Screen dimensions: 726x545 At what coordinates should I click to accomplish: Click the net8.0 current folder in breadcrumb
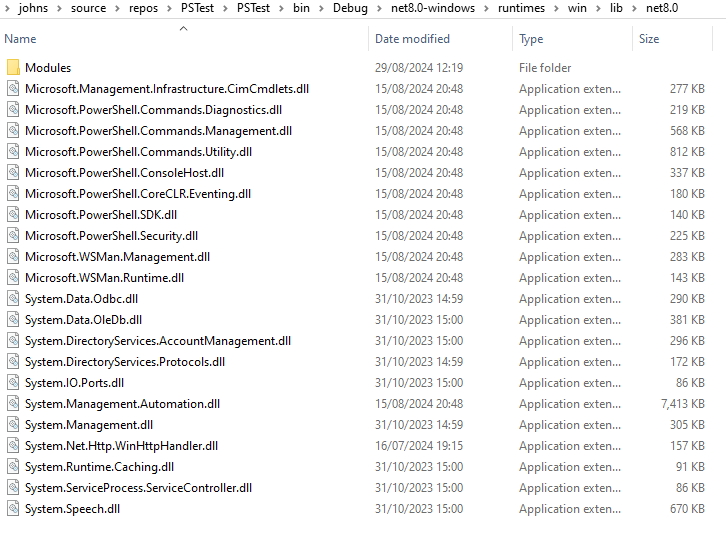(662, 8)
